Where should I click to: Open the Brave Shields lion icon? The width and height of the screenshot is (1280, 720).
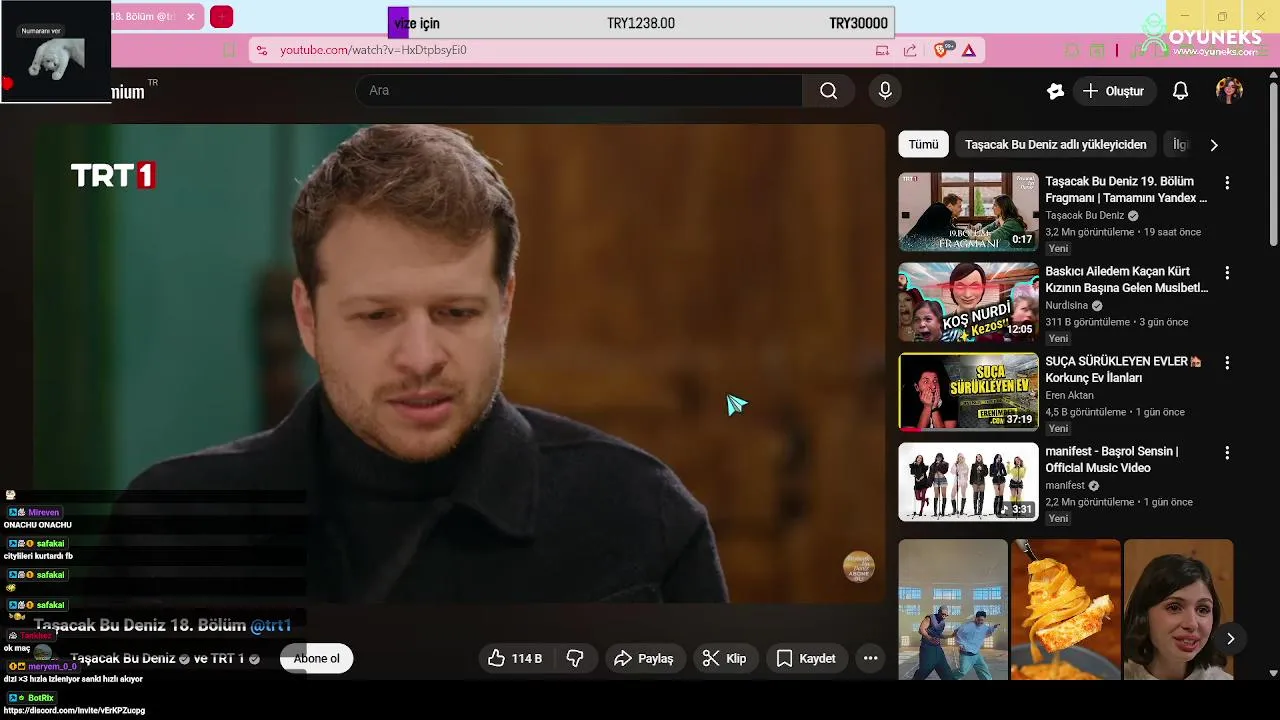[x=941, y=50]
